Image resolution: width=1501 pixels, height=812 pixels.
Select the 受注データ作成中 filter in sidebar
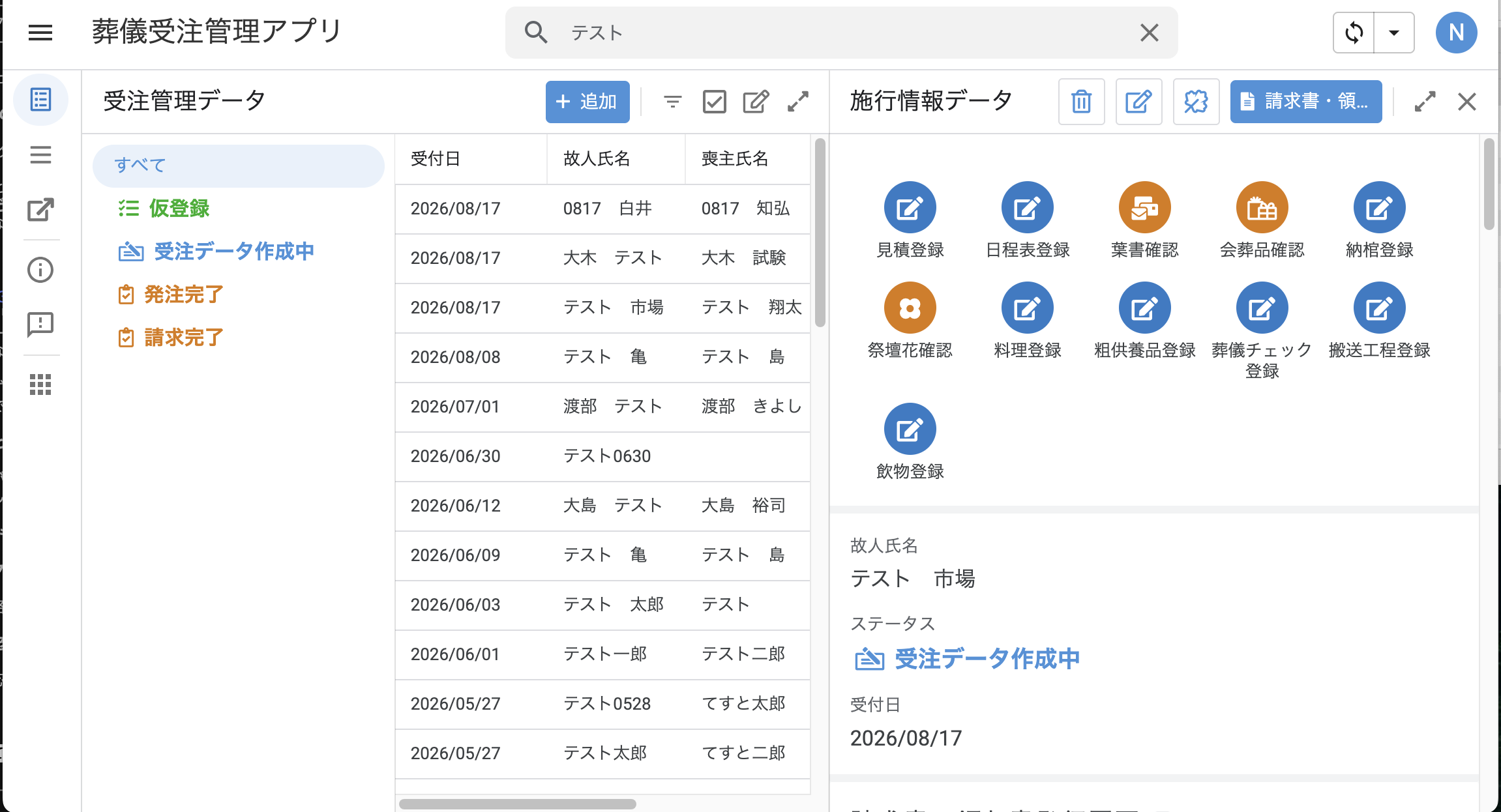[216, 252]
